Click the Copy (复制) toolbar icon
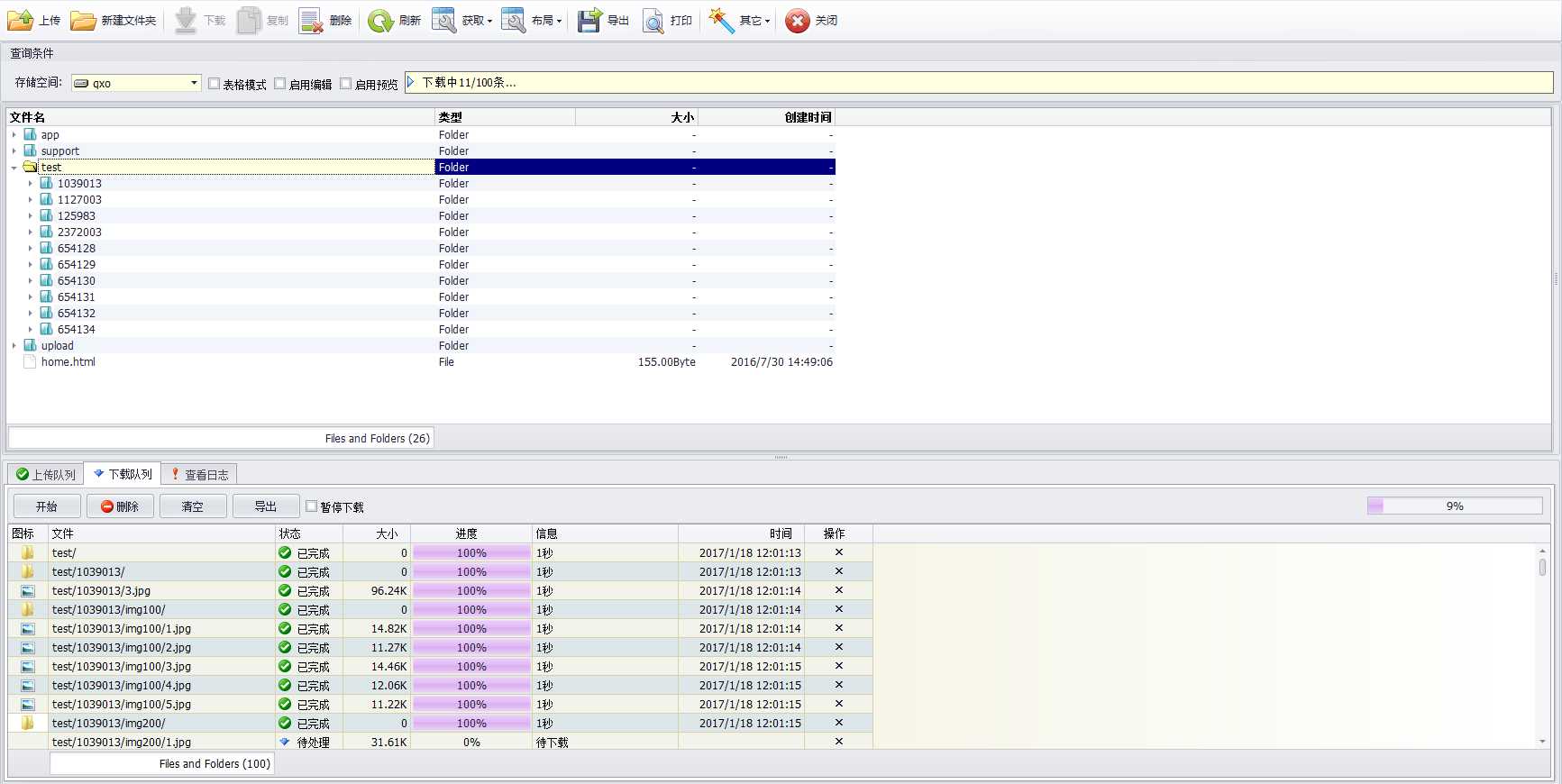Image resolution: width=1562 pixels, height=784 pixels. (249, 20)
